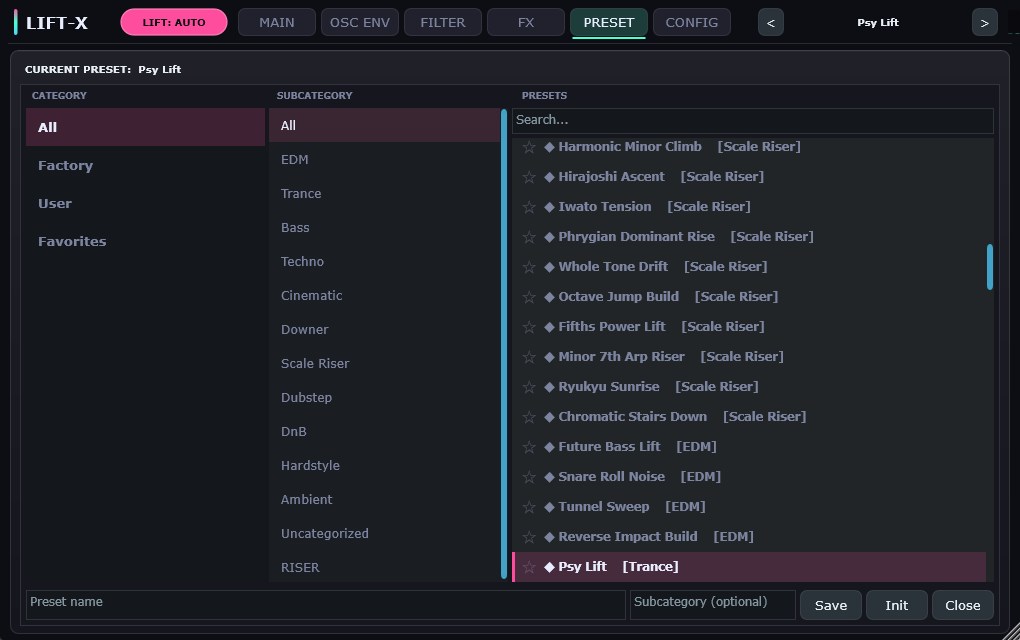Open the MAIN tab
Image resolution: width=1020 pixels, height=640 pixels.
coord(276,22)
